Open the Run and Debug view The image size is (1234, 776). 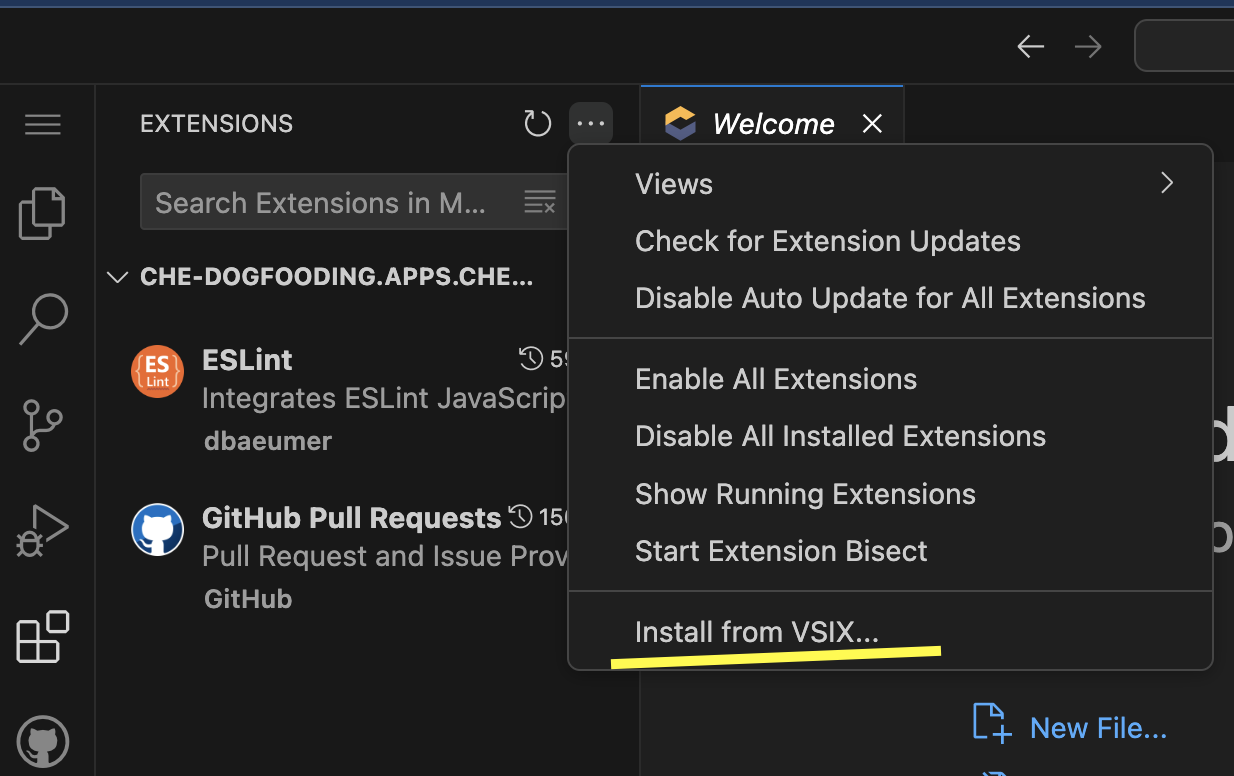pos(43,531)
